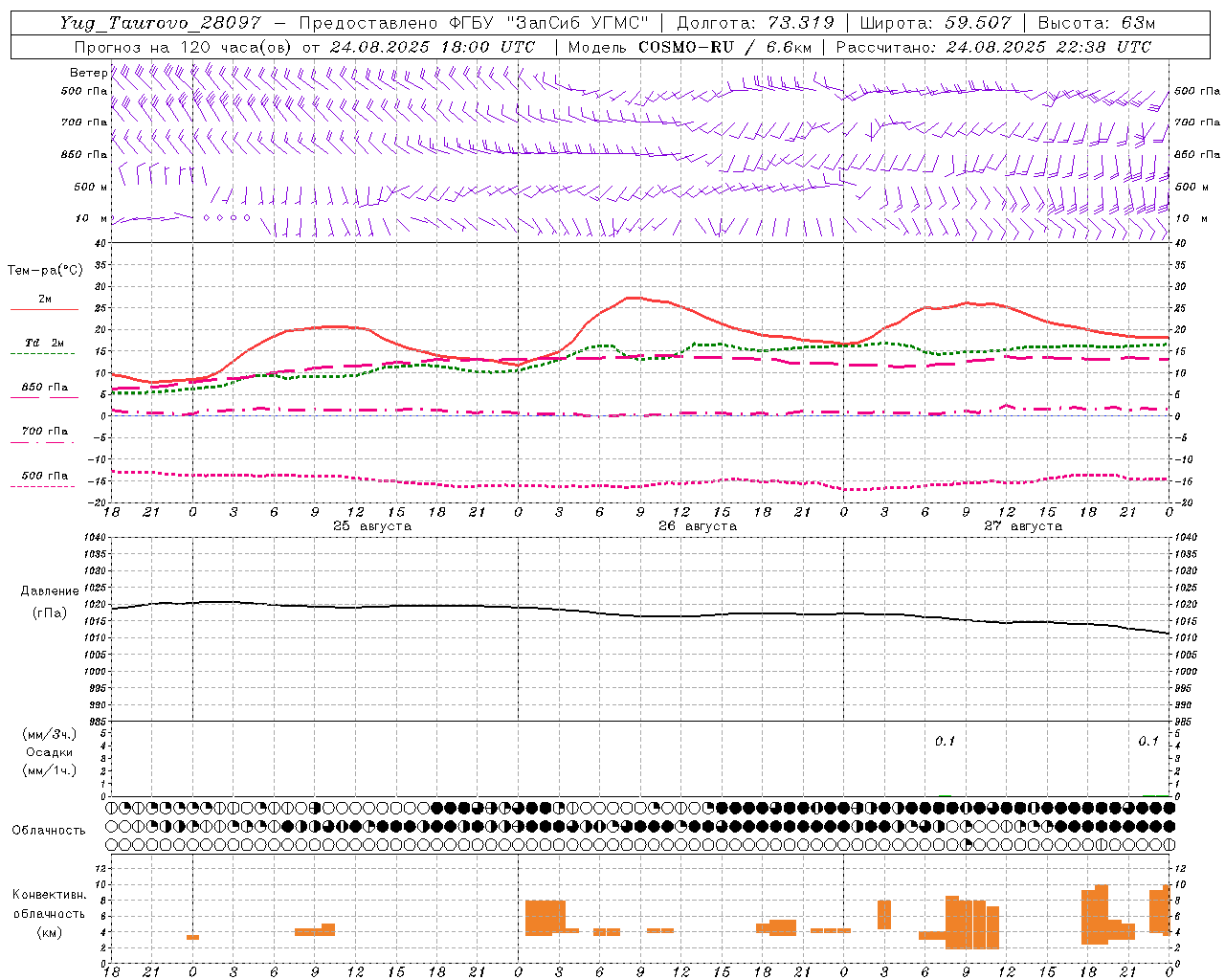1225x980 pixels.
Task: Click dotted line sample under temperature '500 гПа' legend
Action: click(43, 486)
